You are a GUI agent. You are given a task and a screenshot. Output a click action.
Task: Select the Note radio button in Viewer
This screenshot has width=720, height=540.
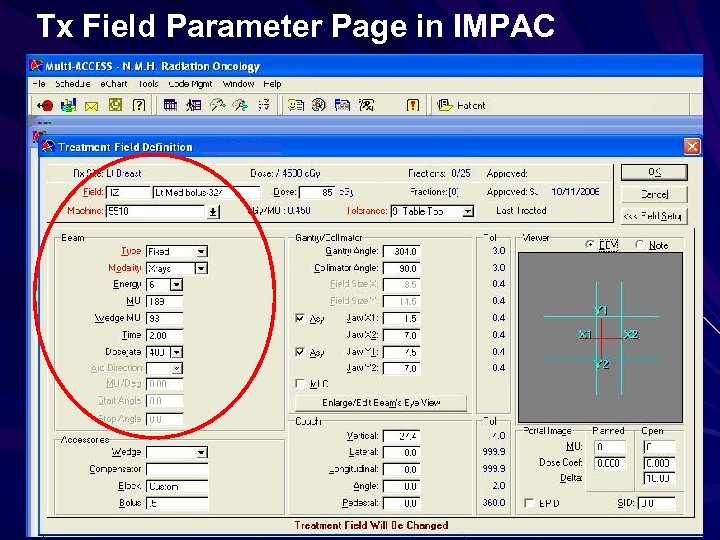click(x=640, y=244)
